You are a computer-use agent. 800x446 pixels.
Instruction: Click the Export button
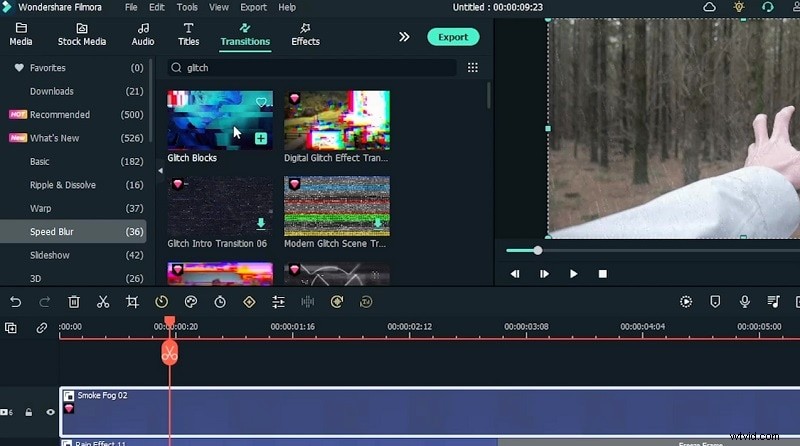[x=453, y=37]
